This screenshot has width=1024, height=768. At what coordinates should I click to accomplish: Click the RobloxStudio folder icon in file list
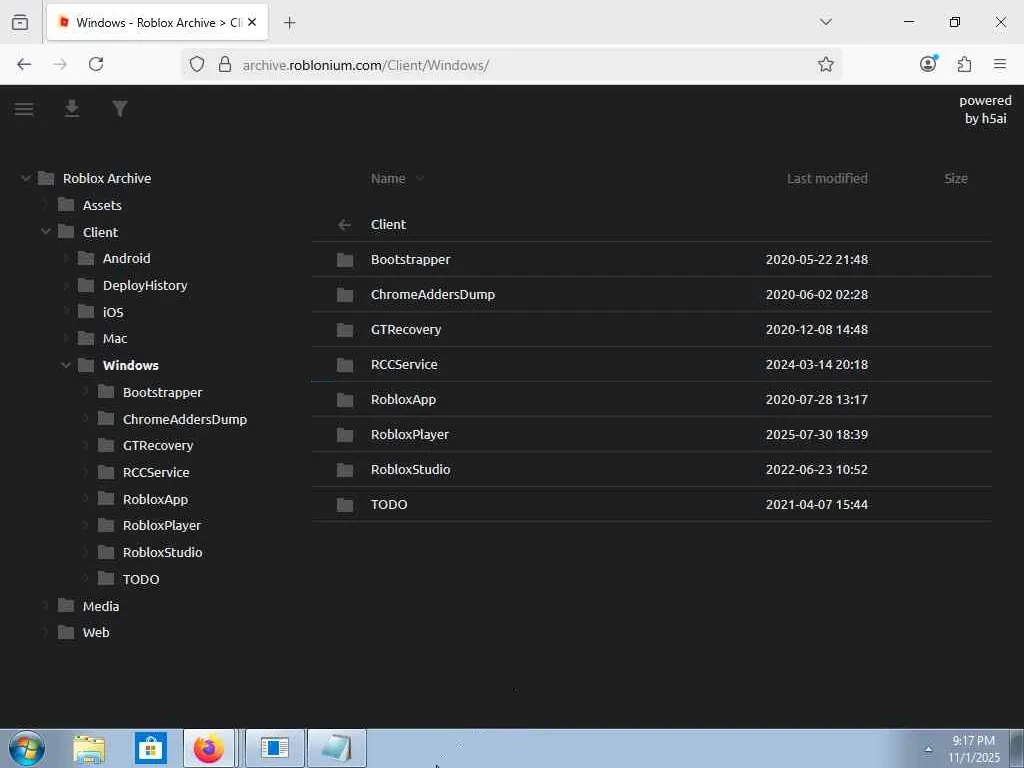[x=345, y=470]
